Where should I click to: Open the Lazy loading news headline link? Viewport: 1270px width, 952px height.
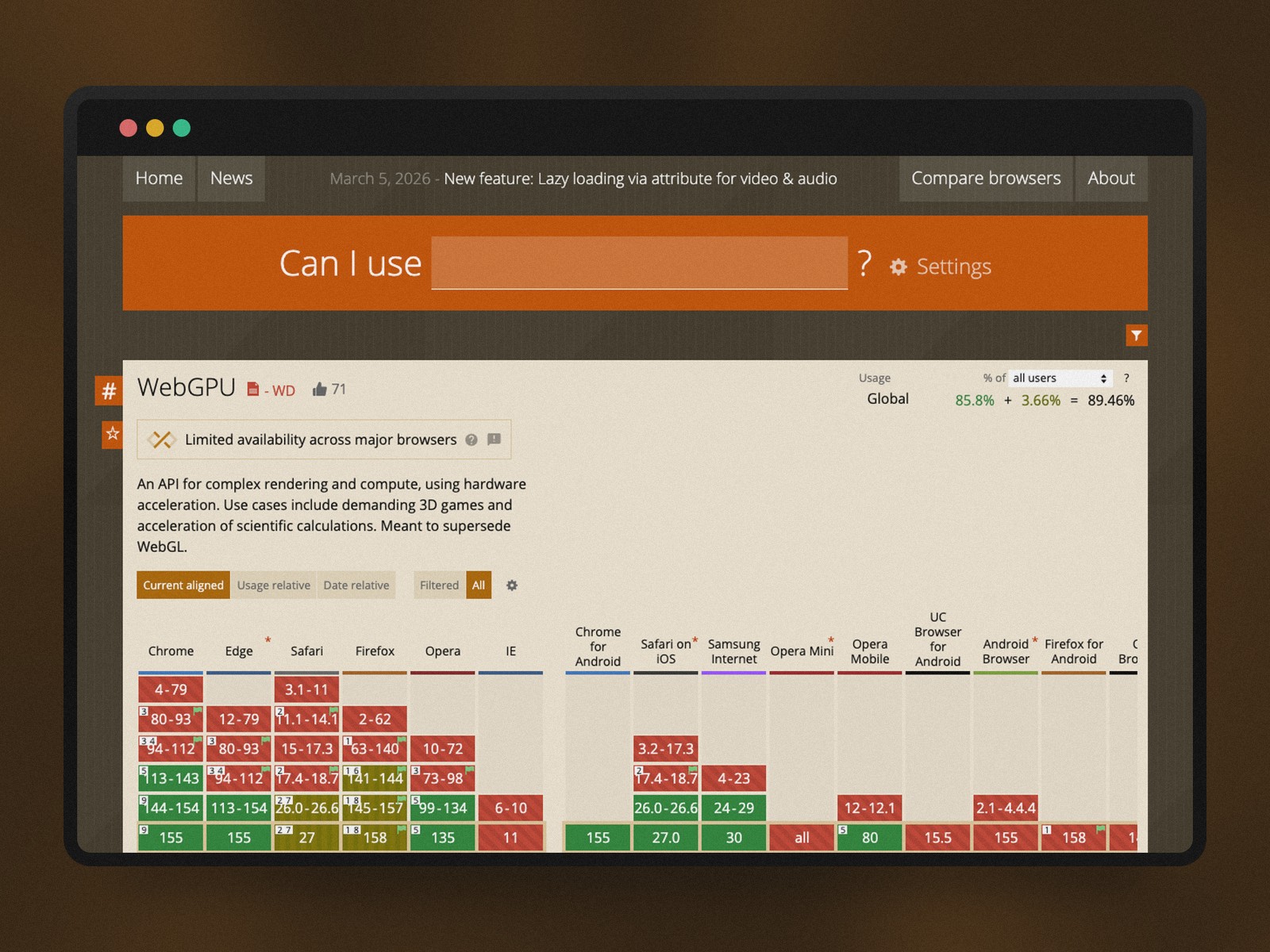coord(641,178)
